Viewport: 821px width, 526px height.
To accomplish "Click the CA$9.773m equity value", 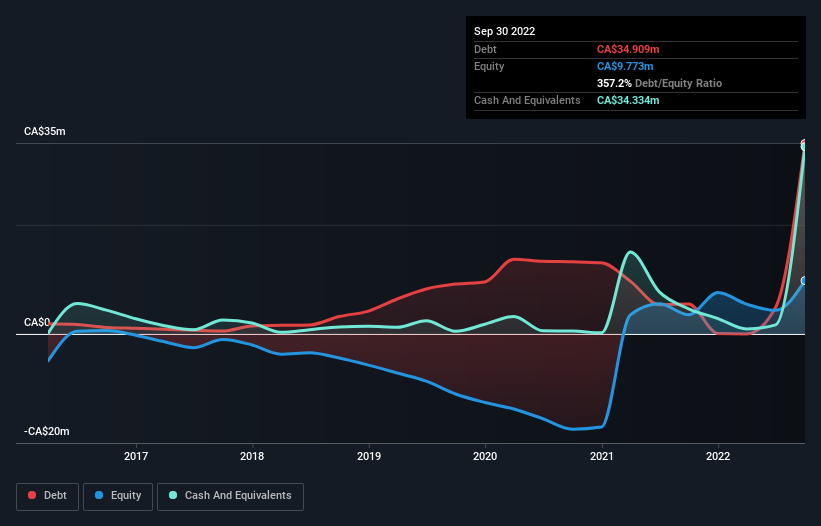I will [625, 66].
